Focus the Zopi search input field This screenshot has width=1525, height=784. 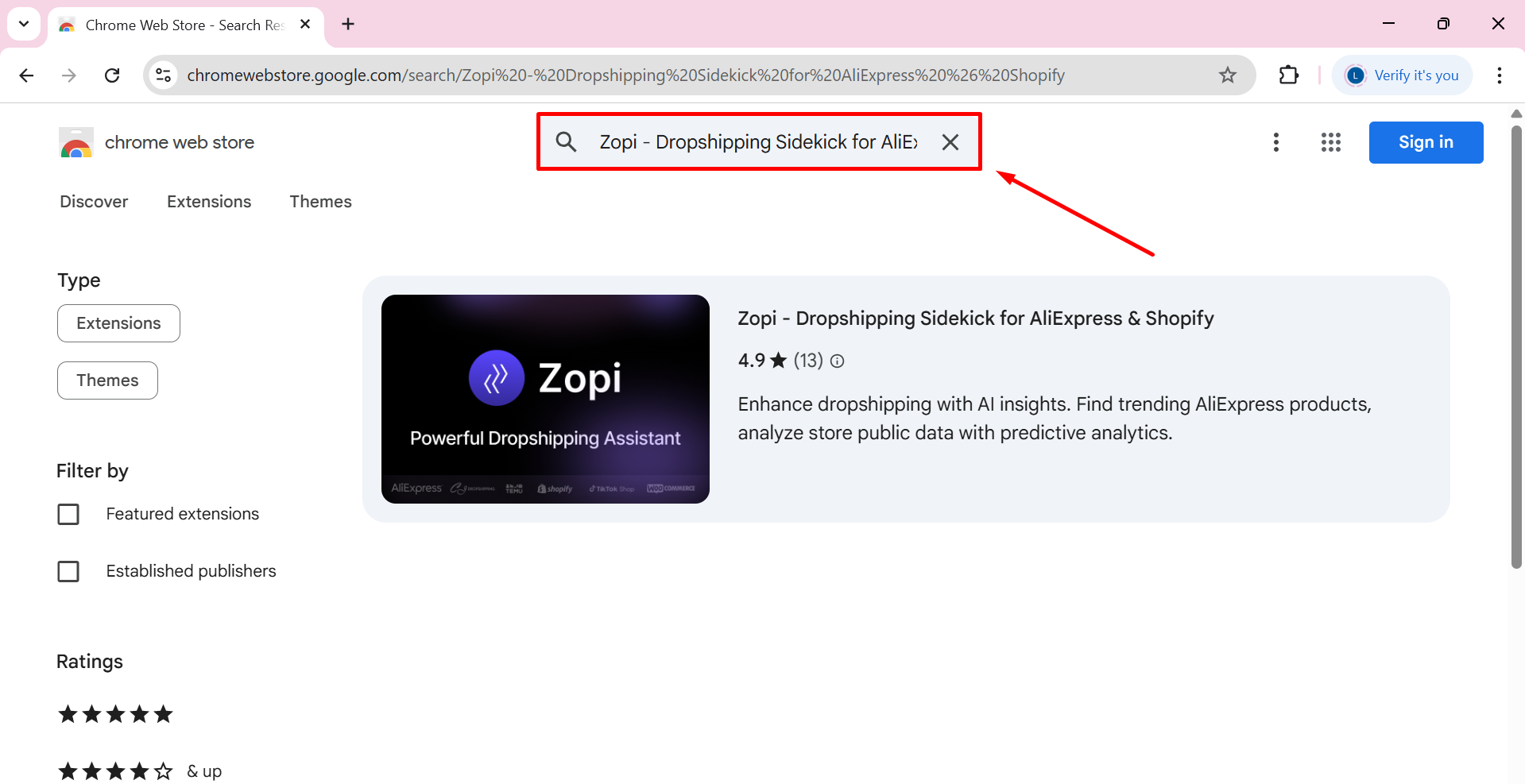[x=759, y=142]
